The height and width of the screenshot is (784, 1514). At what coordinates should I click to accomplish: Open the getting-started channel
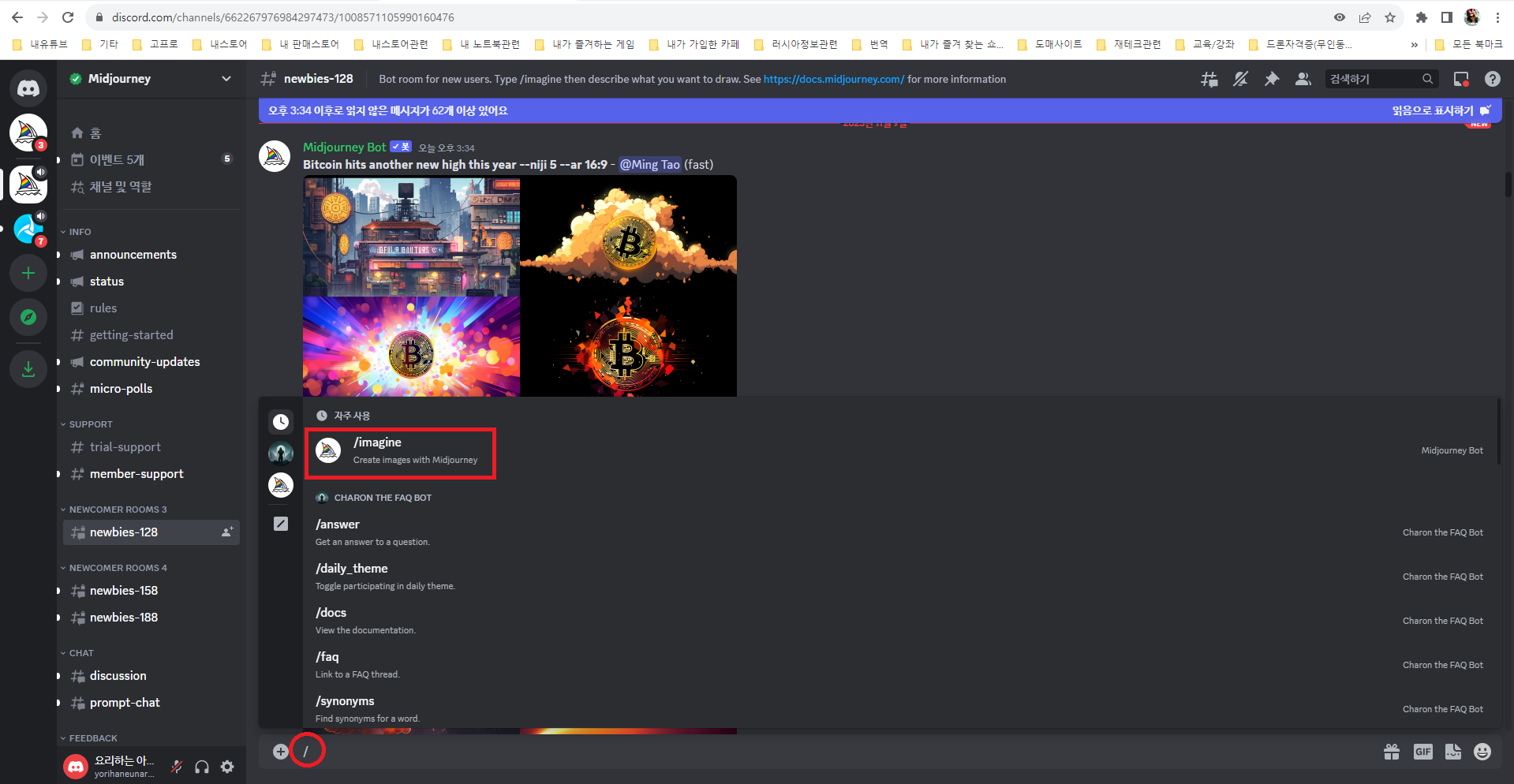[151, 335]
